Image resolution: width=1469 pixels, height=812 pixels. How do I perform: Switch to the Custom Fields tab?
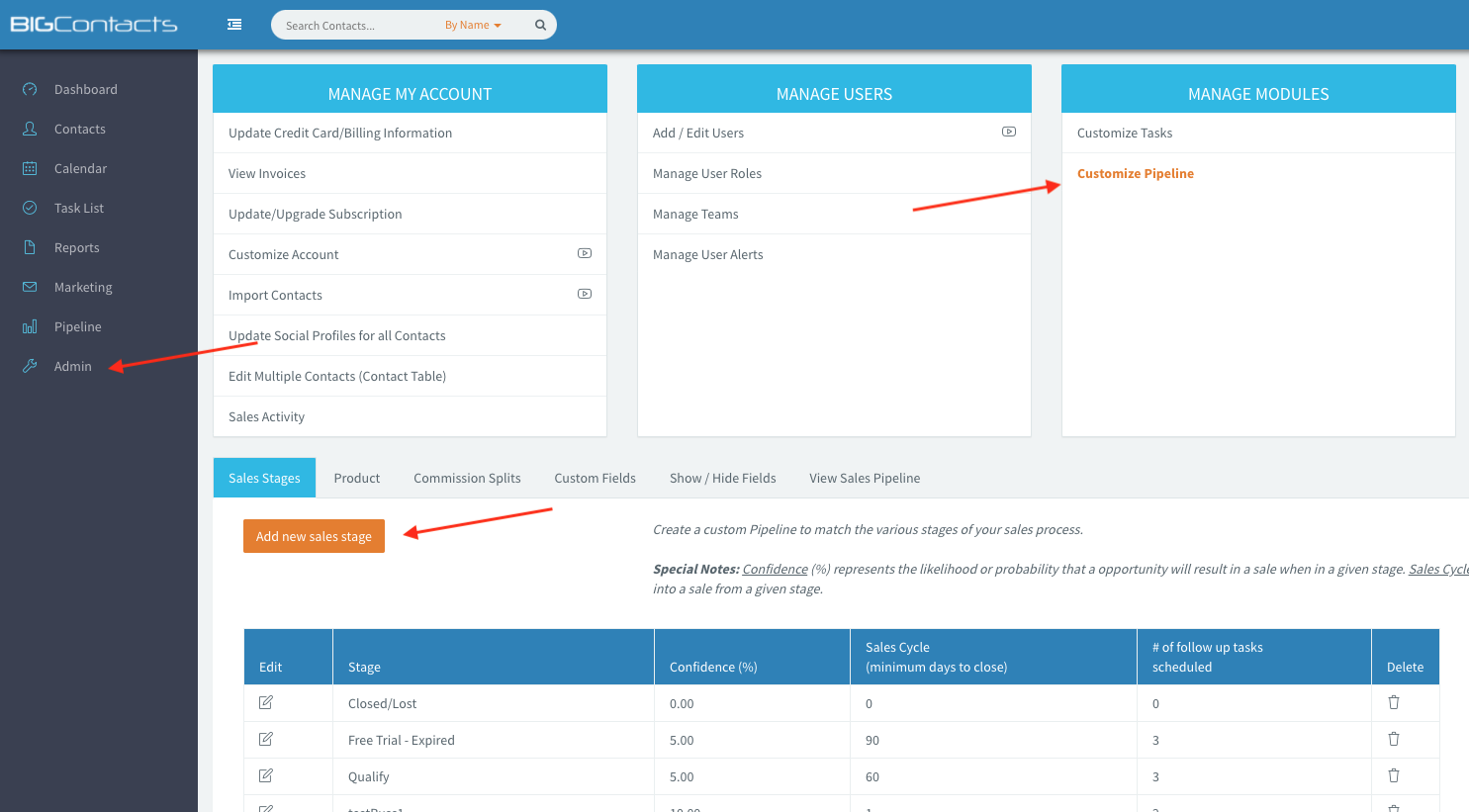tap(596, 478)
